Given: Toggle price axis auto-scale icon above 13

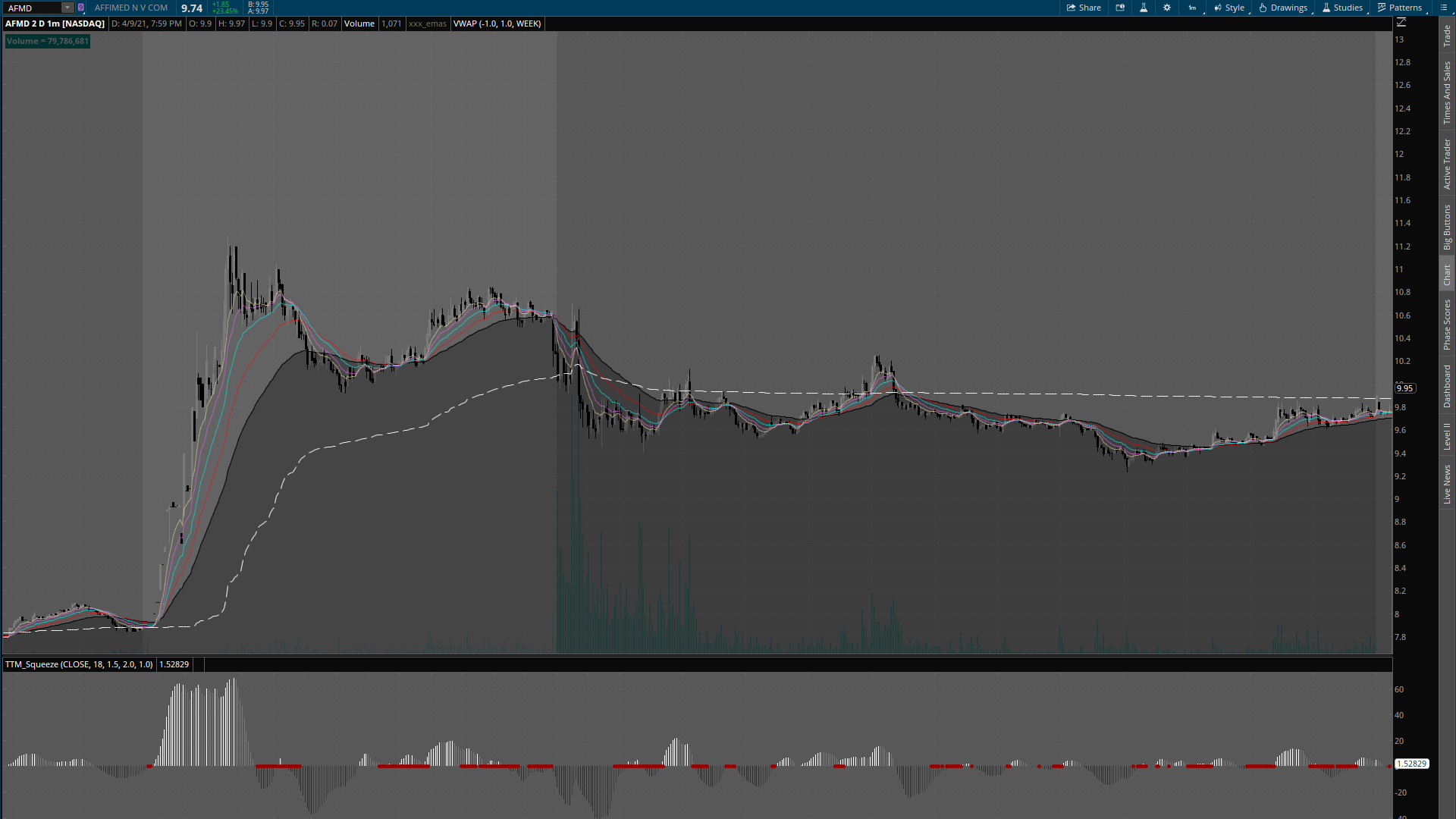Looking at the screenshot, I should (x=1401, y=23).
